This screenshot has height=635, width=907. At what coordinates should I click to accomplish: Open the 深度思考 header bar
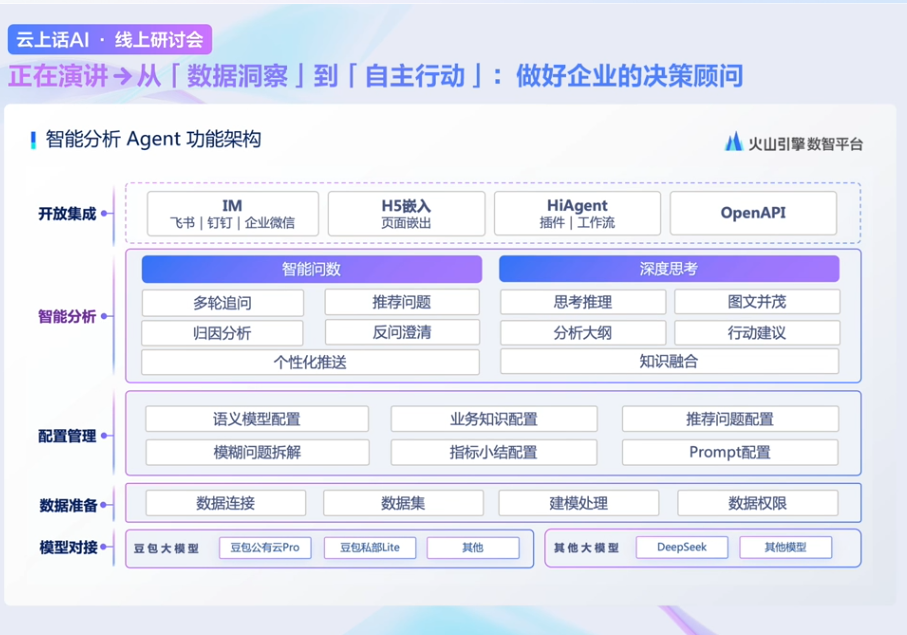point(669,269)
